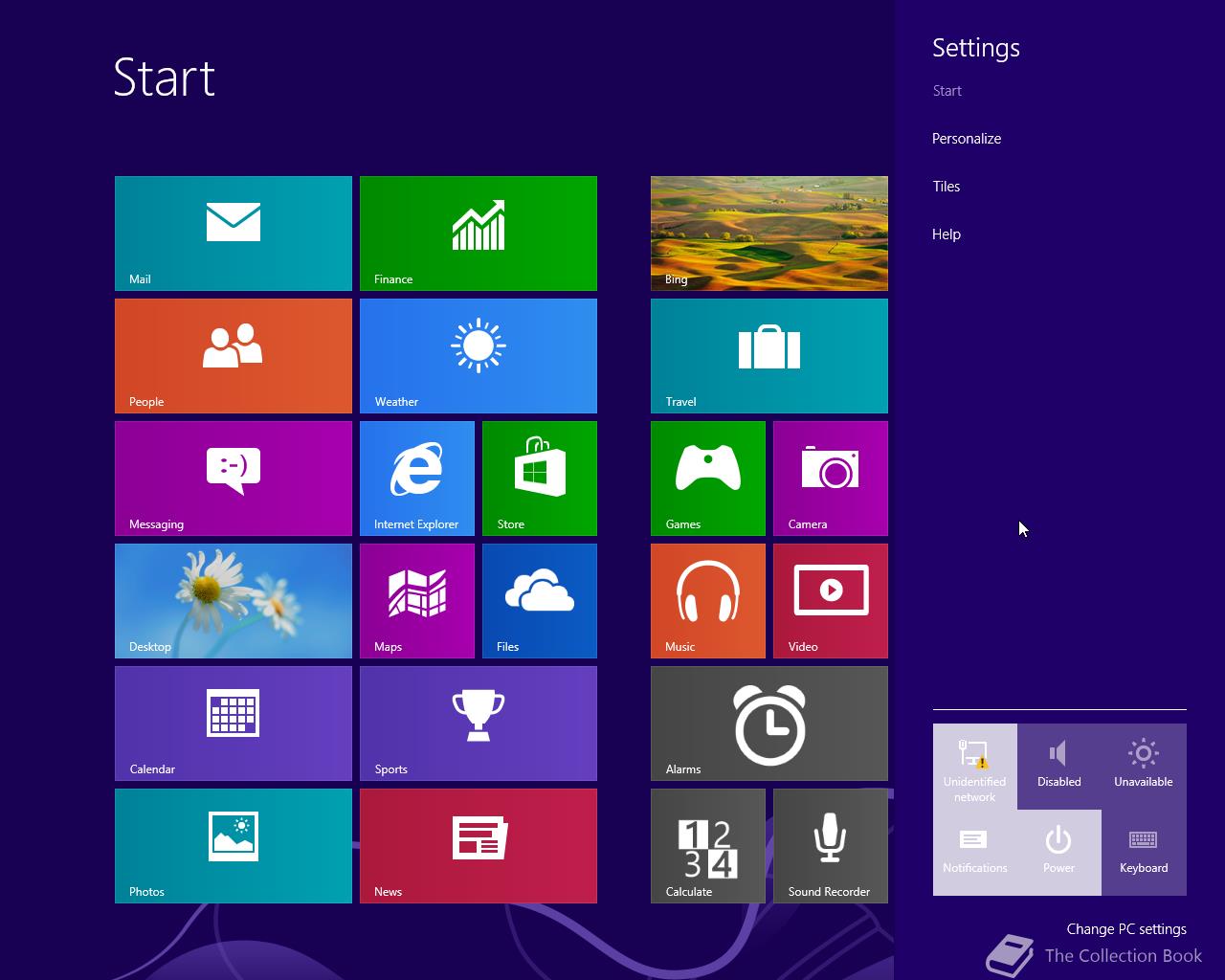
Task: Launch the Maps tile
Action: (x=417, y=601)
